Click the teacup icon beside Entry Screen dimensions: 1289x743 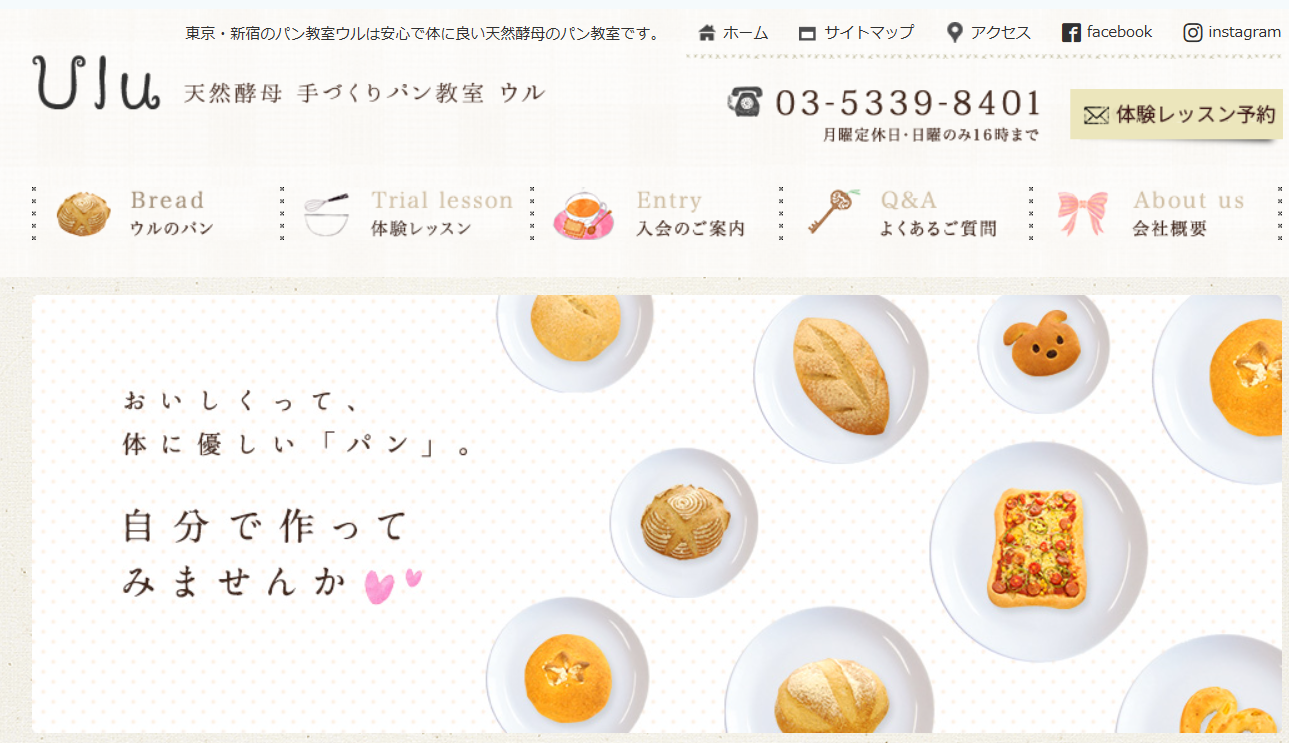583,214
